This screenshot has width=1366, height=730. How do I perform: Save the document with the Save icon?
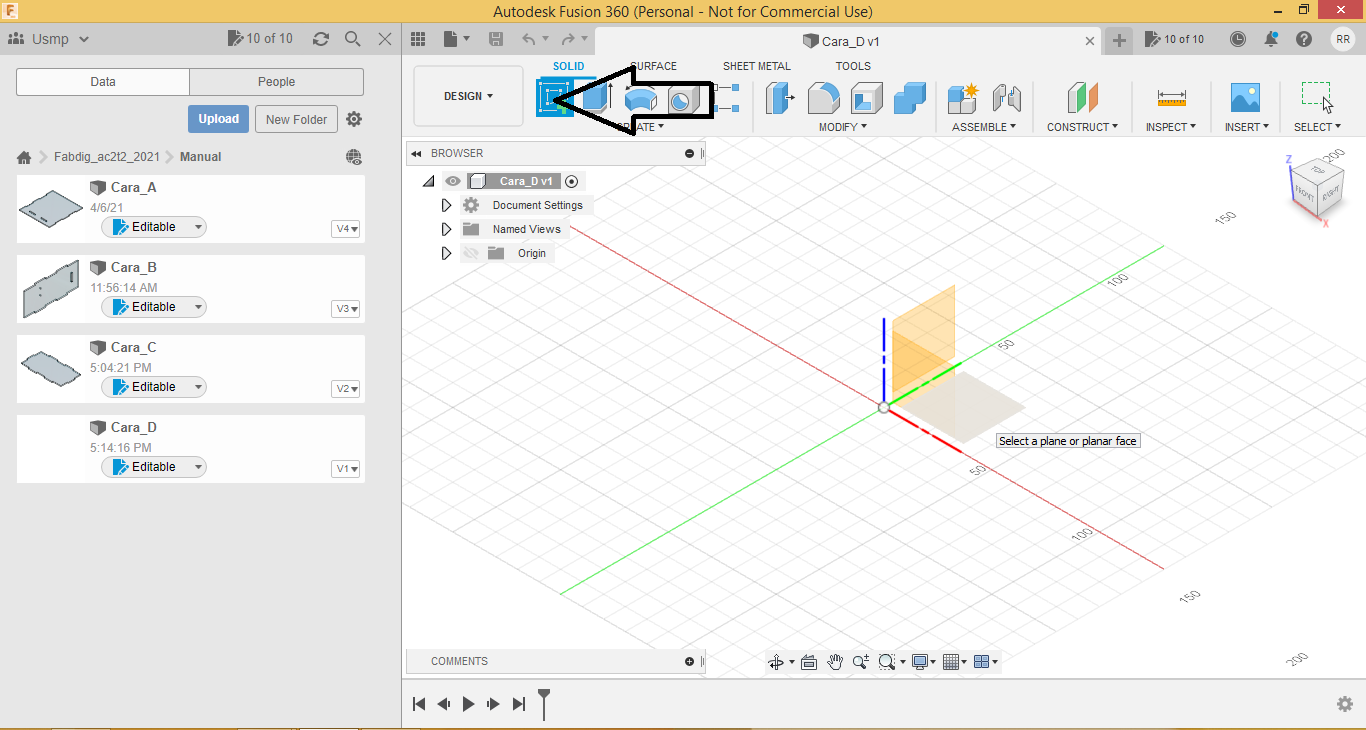tap(496, 39)
